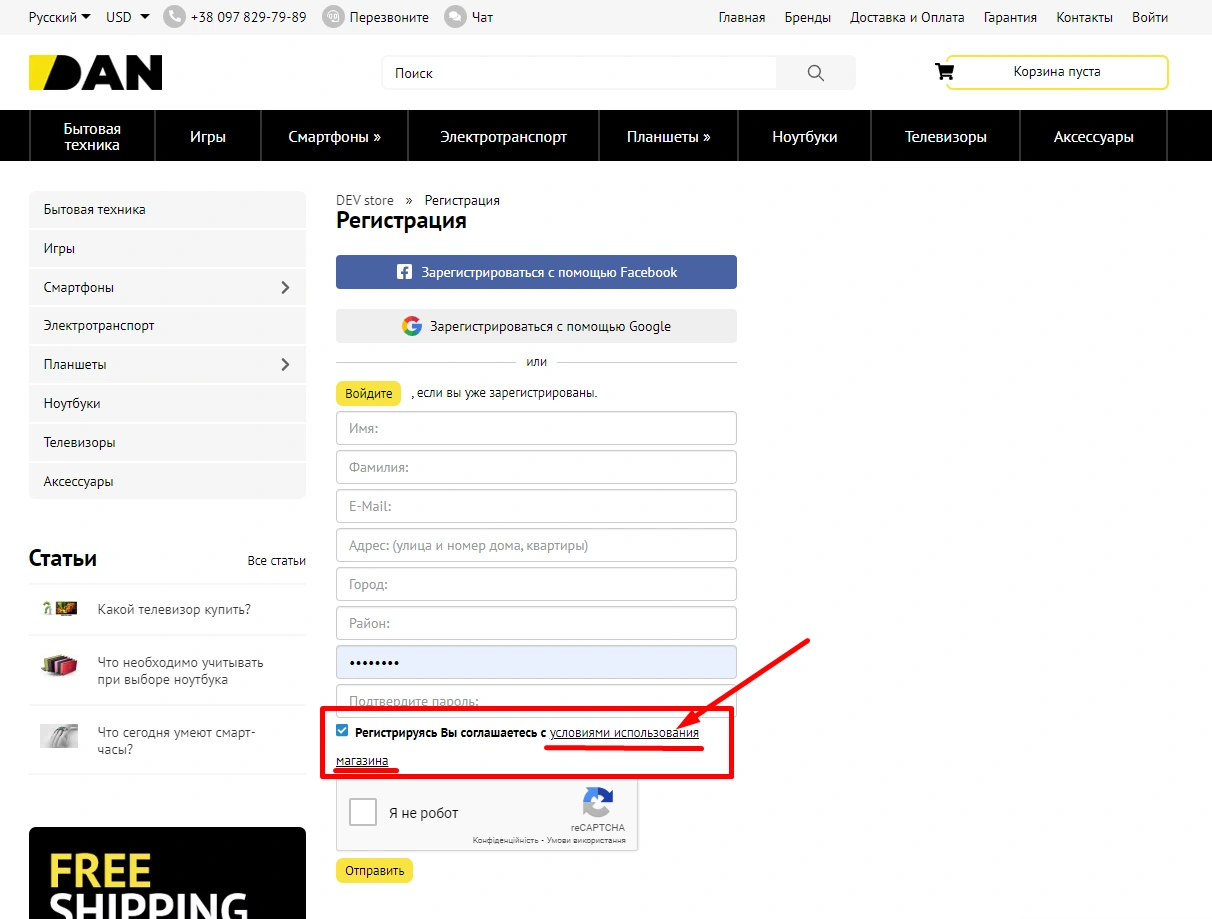
Task: Click the Facebook icon on signup button
Action: click(x=404, y=272)
